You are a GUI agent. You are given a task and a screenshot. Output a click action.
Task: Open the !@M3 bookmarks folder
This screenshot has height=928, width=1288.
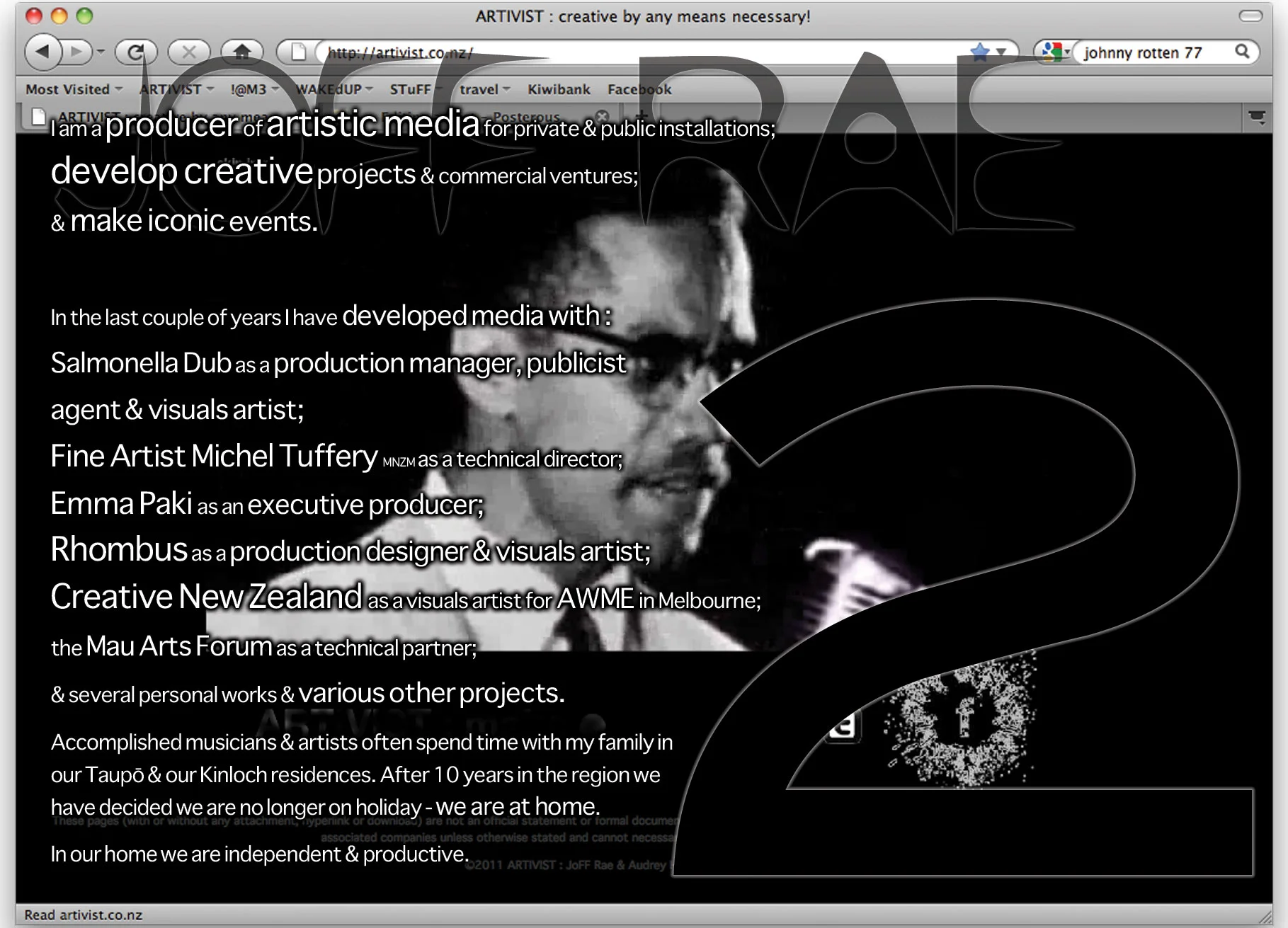pos(254,89)
